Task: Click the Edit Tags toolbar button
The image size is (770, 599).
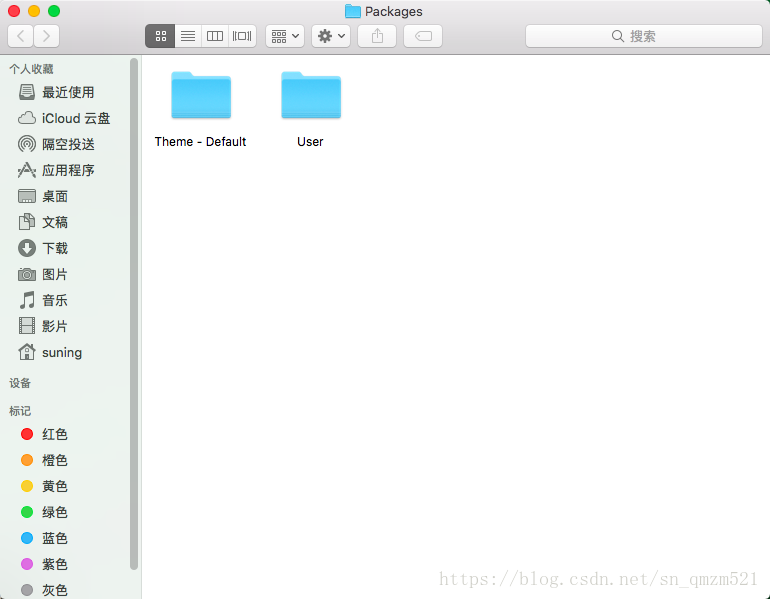Action: pos(423,36)
